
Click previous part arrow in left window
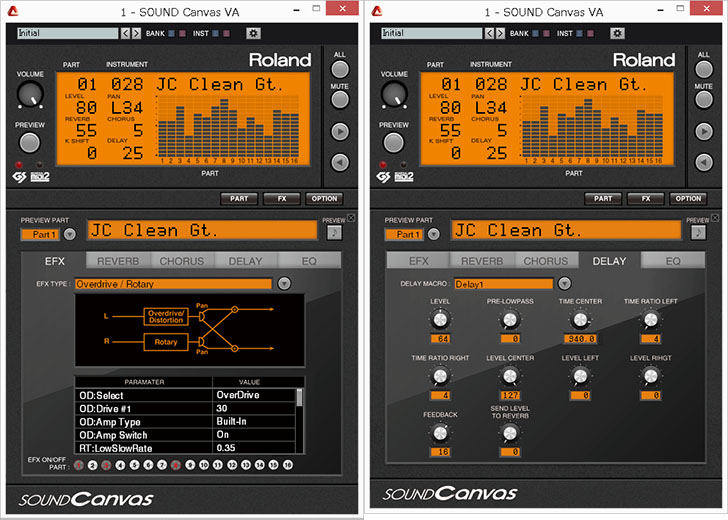[x=340, y=162]
